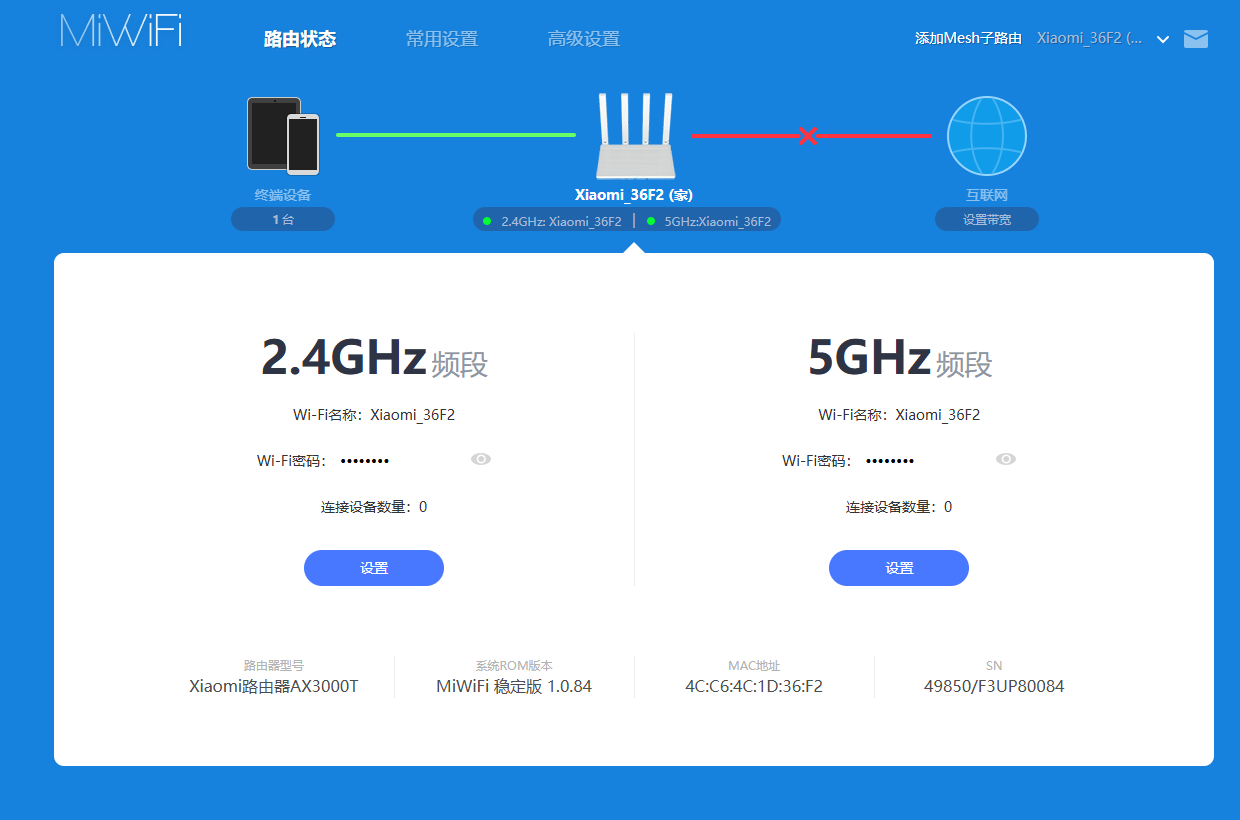The image size is (1240, 820).
Task: Click the 2.4GHz green status indicator
Action: (487, 221)
